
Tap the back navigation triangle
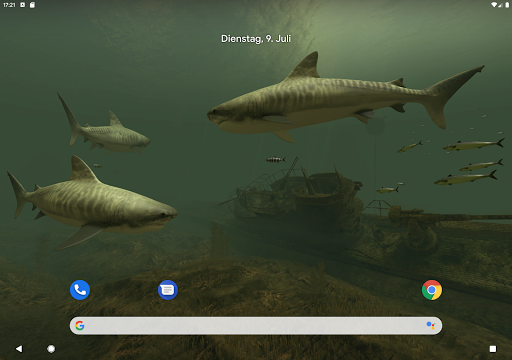(19, 349)
